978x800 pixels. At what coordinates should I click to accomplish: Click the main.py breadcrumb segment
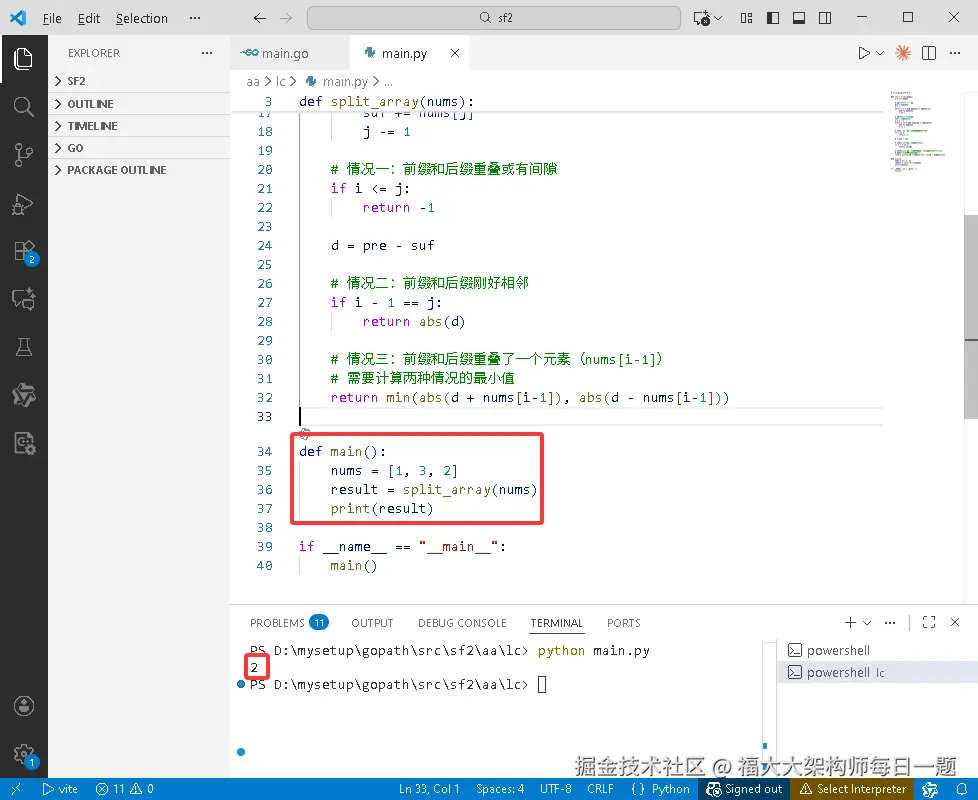coord(337,82)
